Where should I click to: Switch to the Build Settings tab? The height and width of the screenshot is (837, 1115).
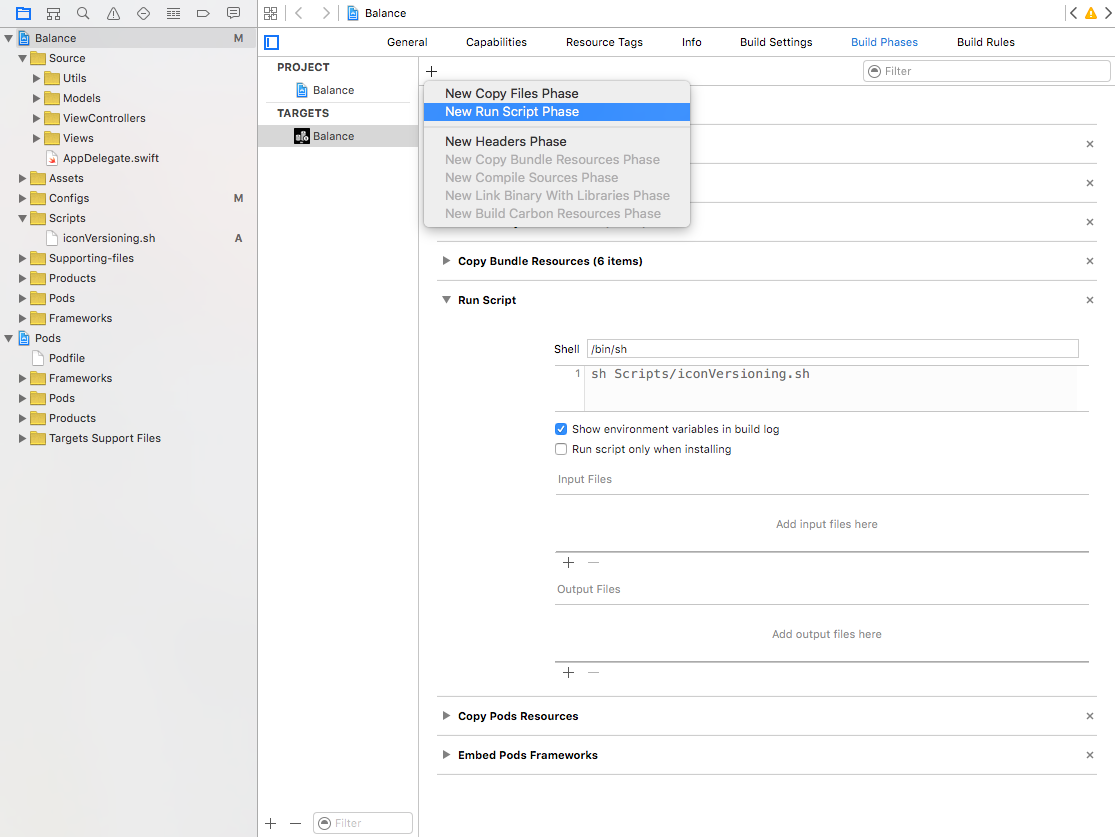point(776,42)
